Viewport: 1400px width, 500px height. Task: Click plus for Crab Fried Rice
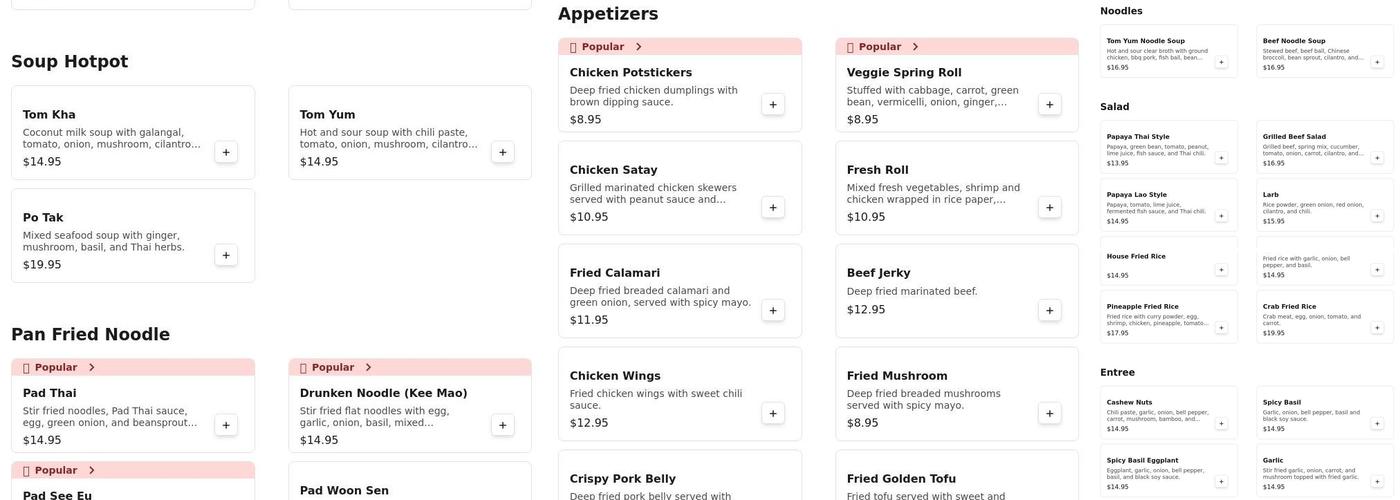pyautogui.click(x=1377, y=328)
